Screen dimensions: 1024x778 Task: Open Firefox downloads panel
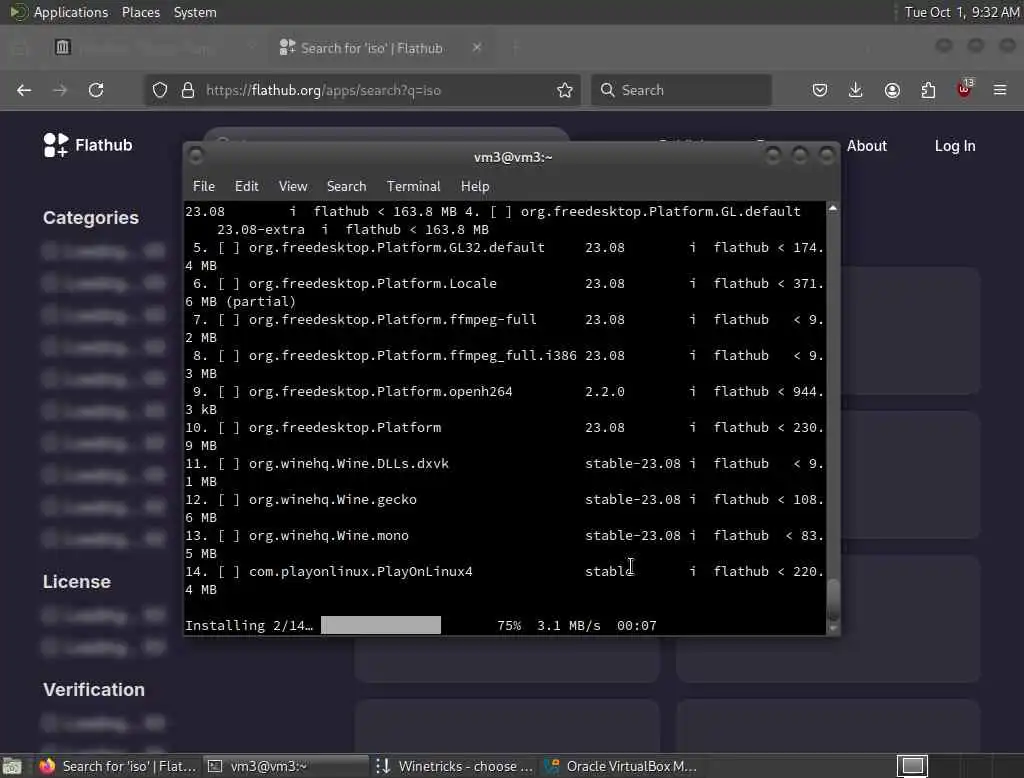[x=856, y=90]
